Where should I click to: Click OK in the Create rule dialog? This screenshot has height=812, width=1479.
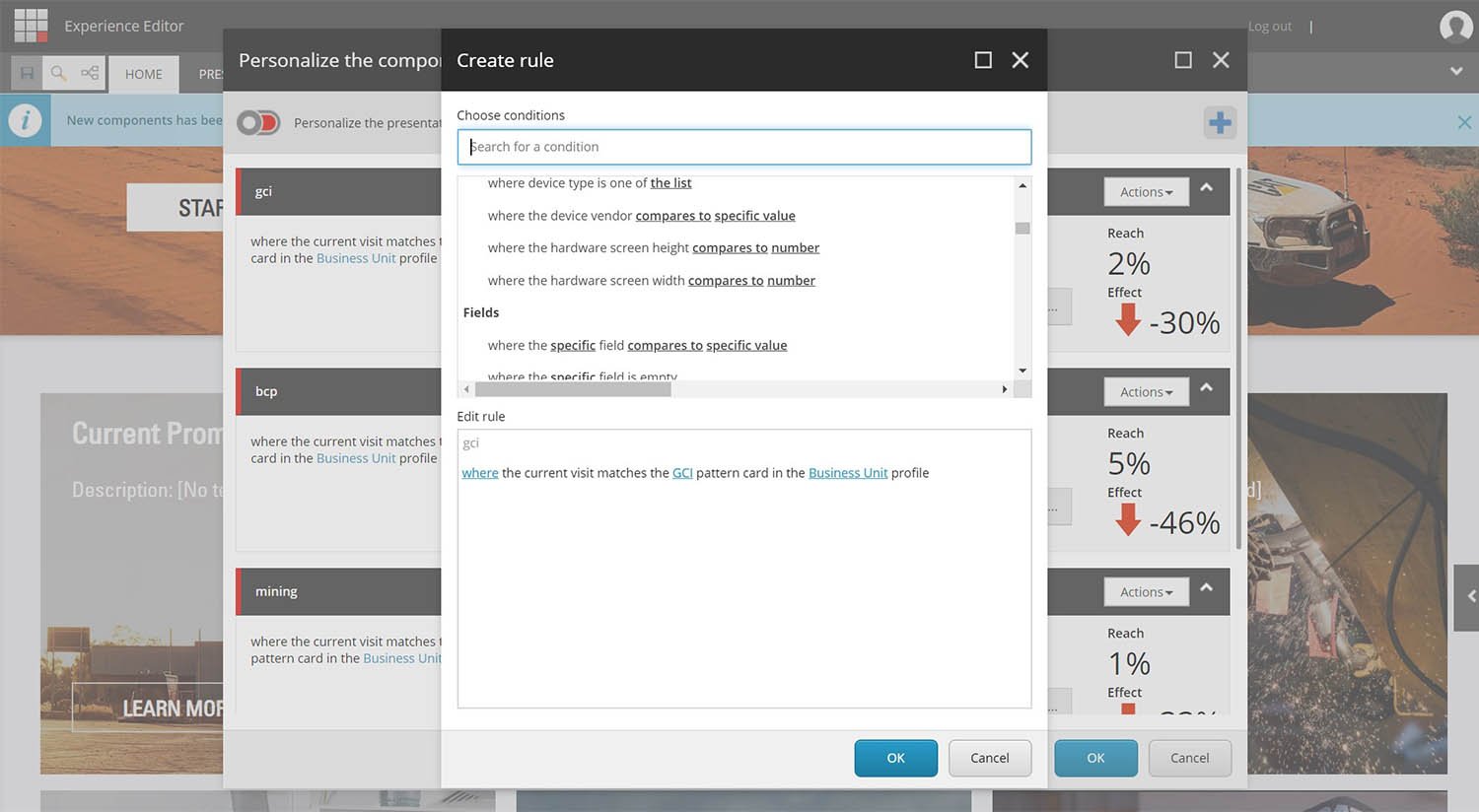[x=895, y=758]
